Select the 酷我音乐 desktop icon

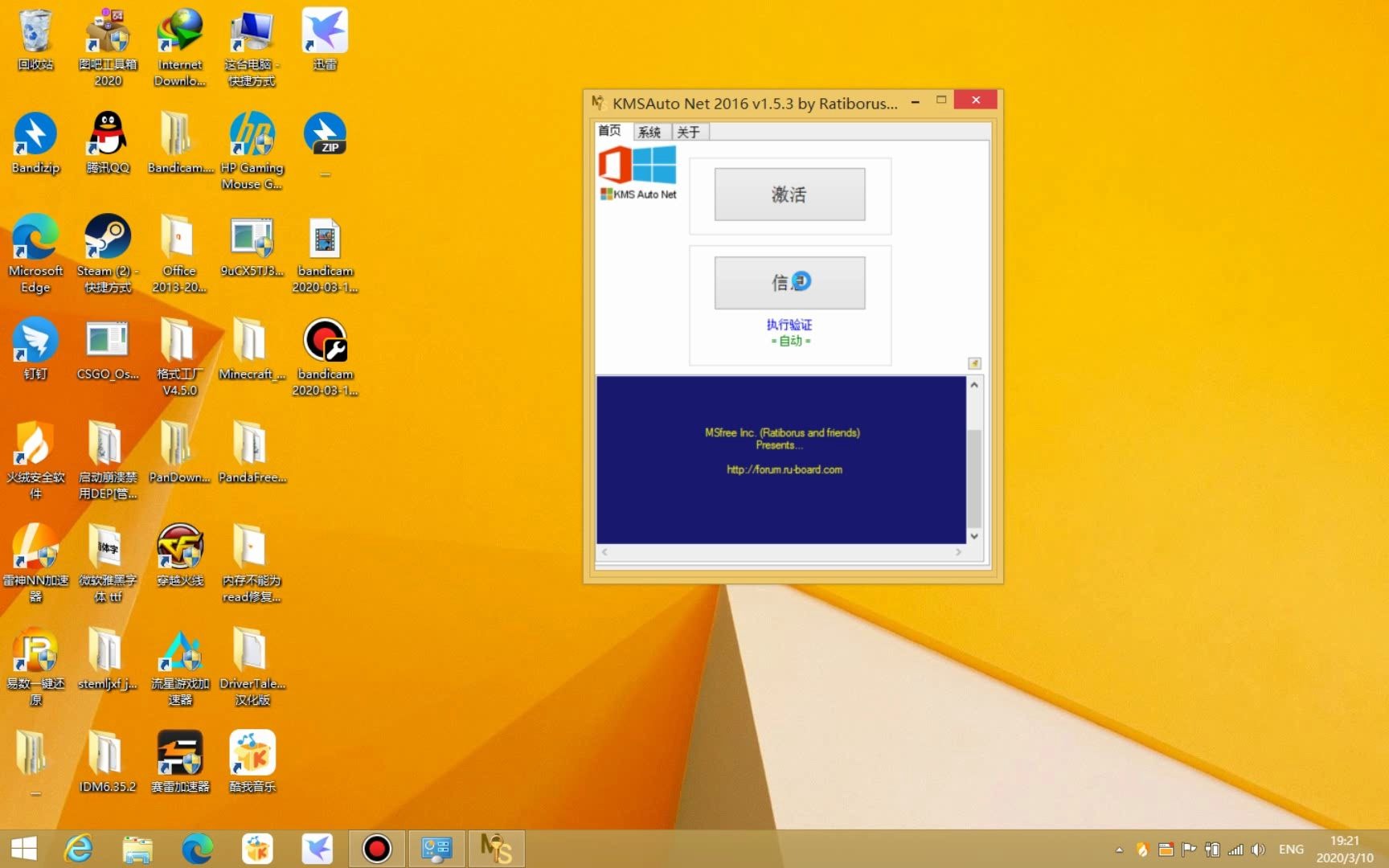tap(252, 762)
